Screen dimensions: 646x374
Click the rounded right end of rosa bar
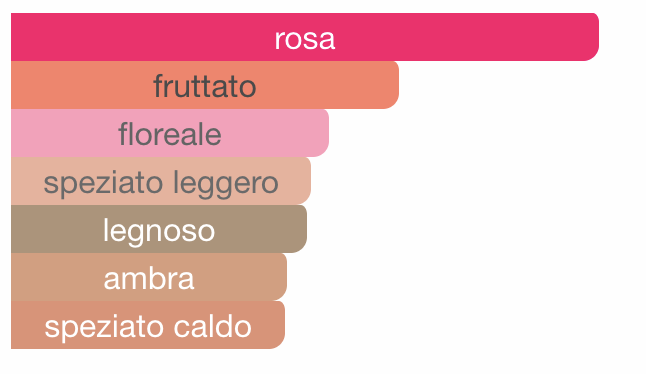(x=590, y=37)
